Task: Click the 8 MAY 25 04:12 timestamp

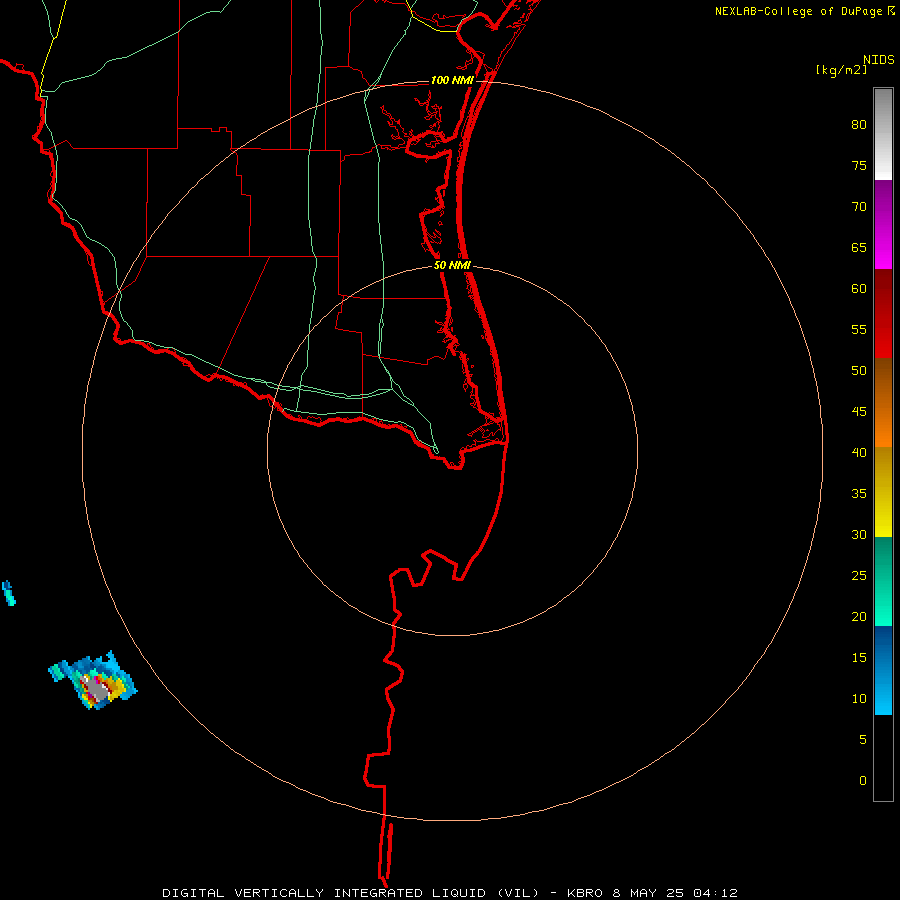Action: [675, 893]
